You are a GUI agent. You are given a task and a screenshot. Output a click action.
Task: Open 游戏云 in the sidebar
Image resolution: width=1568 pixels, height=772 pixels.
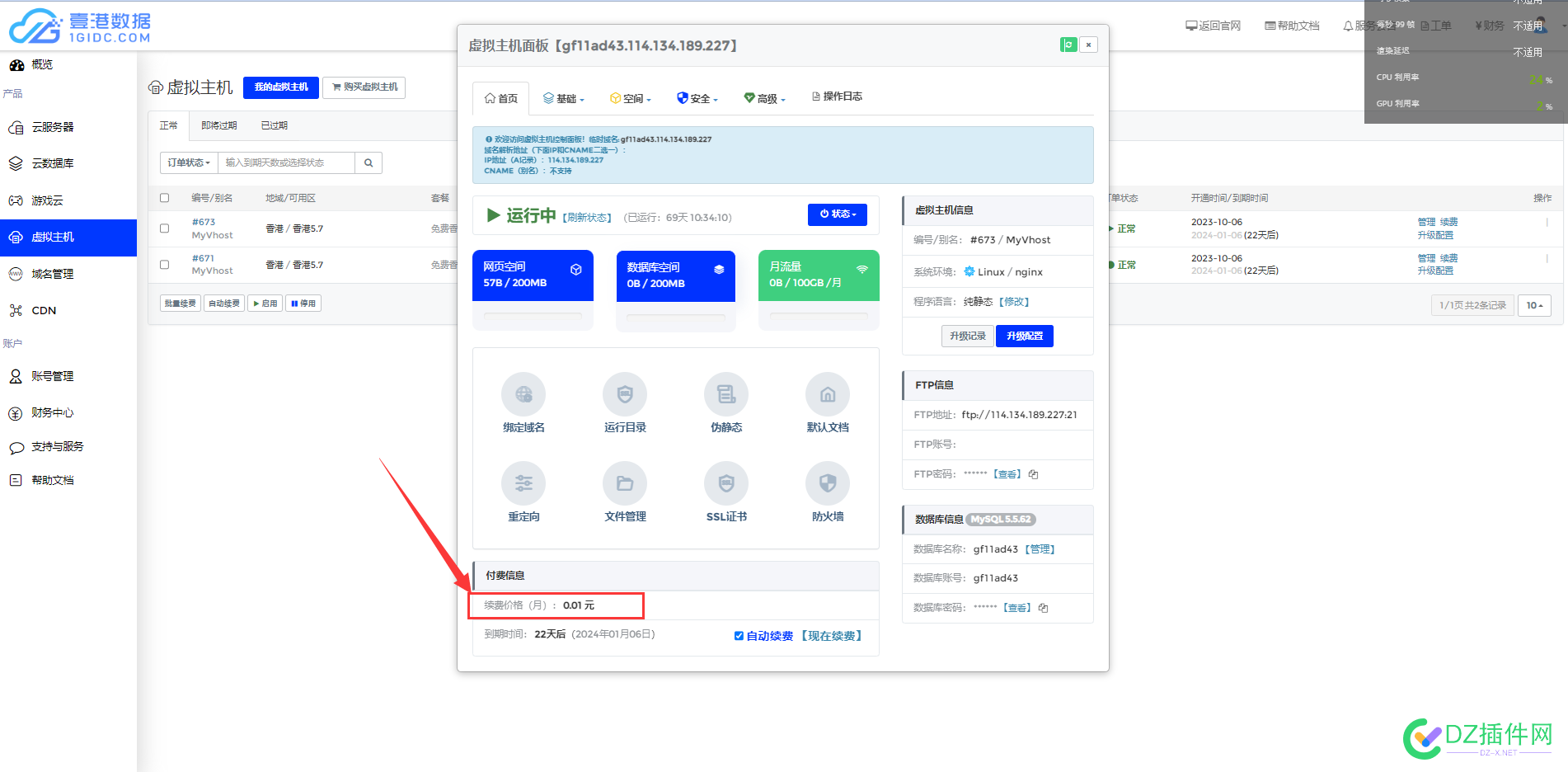[46, 200]
